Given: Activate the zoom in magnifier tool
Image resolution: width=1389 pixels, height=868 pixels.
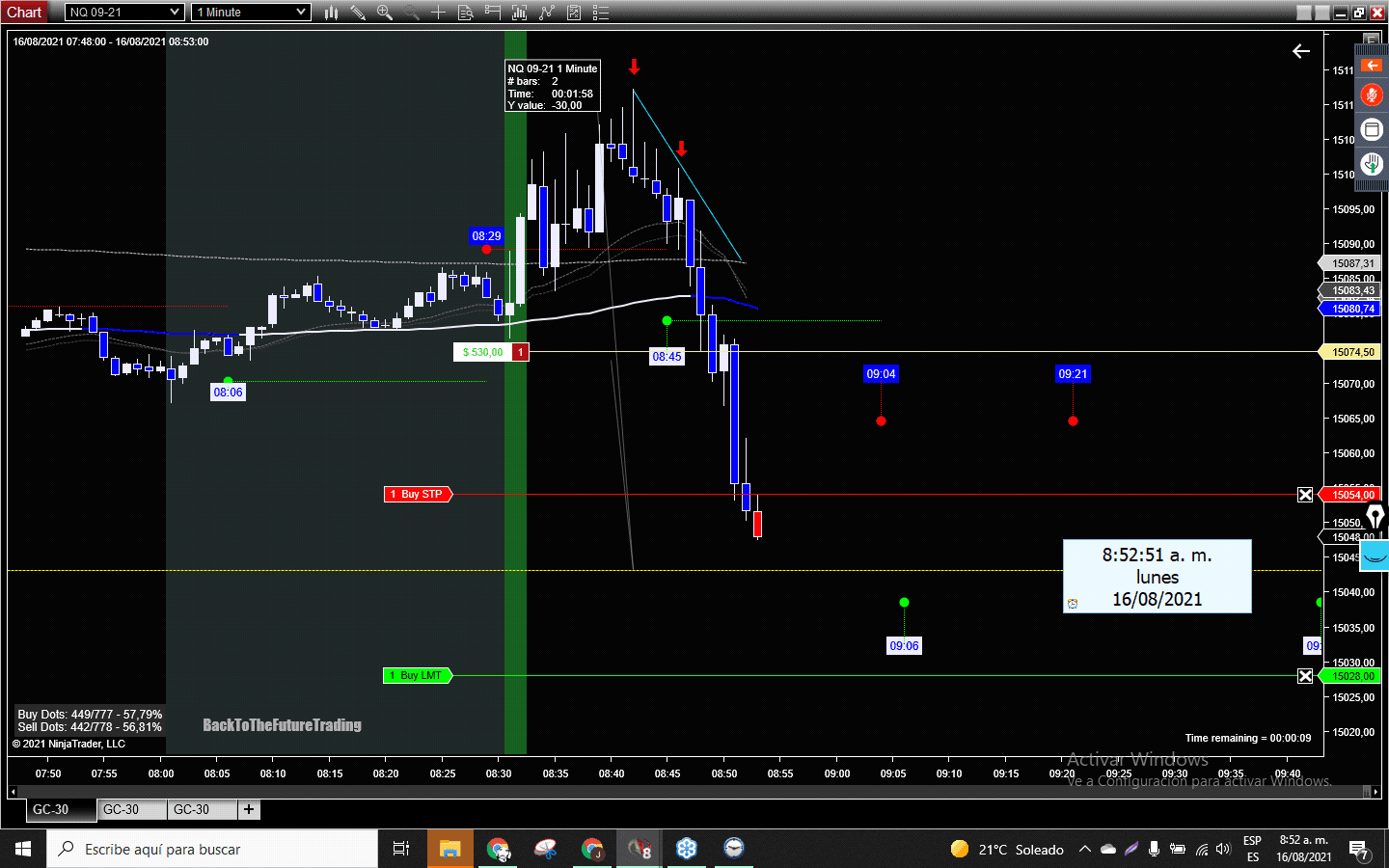Looking at the screenshot, I should 384,13.
